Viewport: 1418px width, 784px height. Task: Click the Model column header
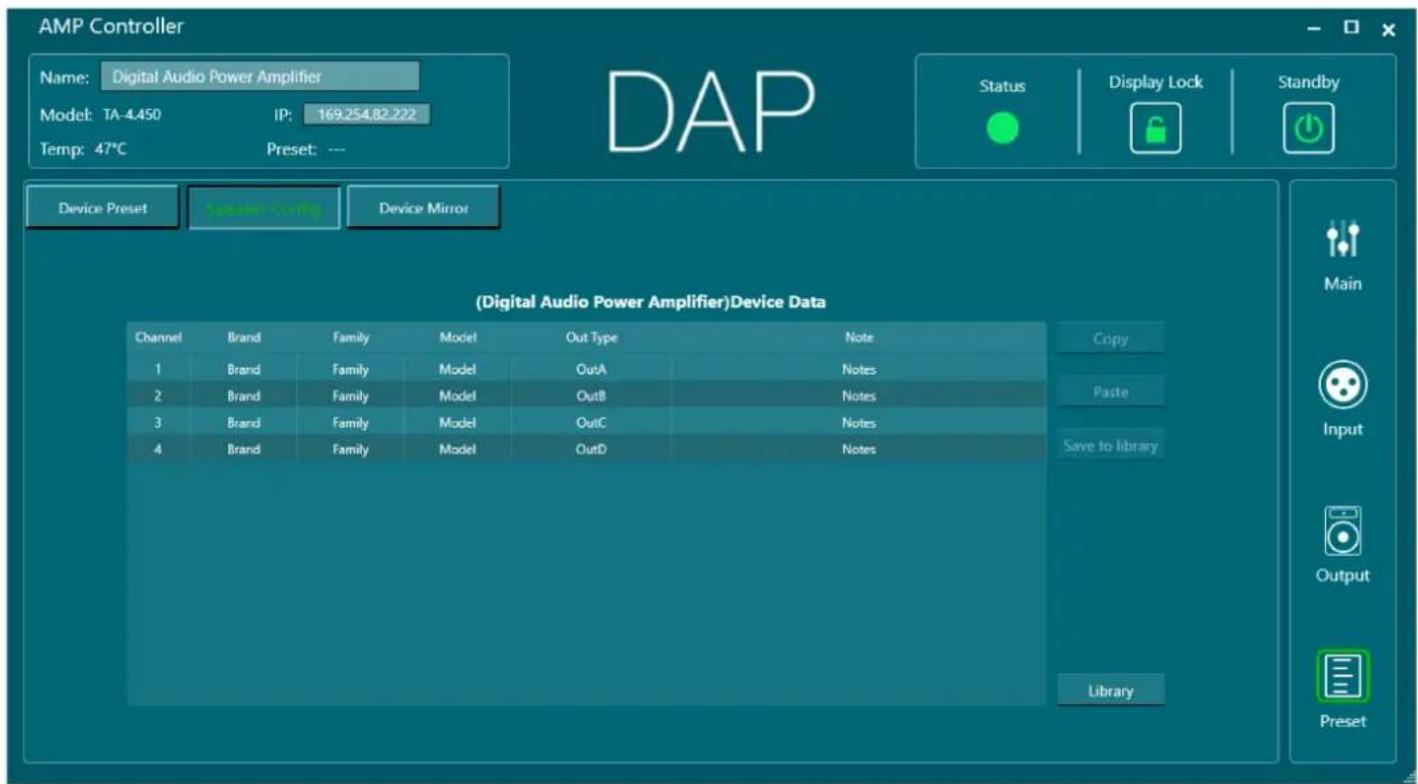[458, 338]
